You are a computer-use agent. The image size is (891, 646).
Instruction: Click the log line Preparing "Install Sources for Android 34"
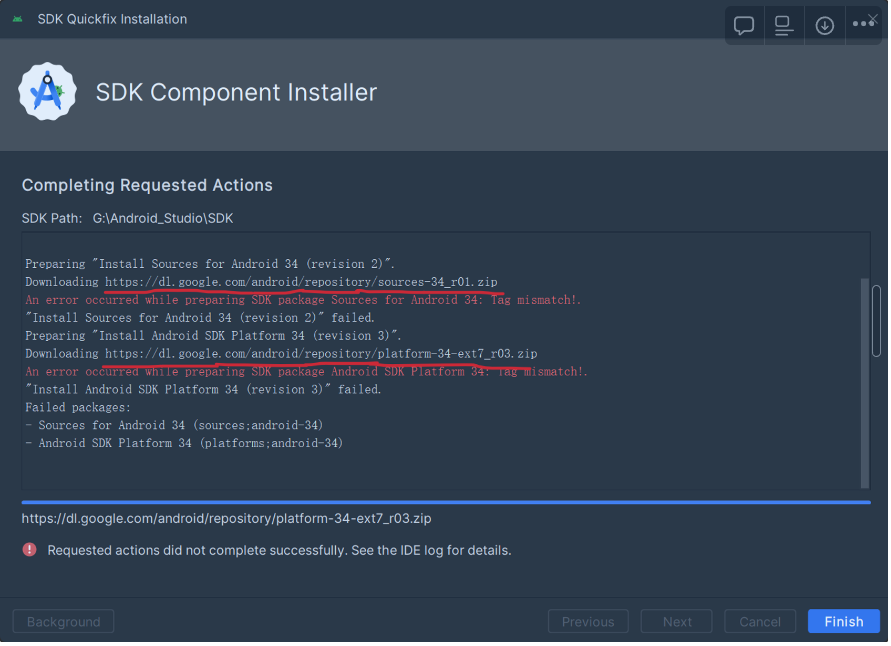[210, 264]
